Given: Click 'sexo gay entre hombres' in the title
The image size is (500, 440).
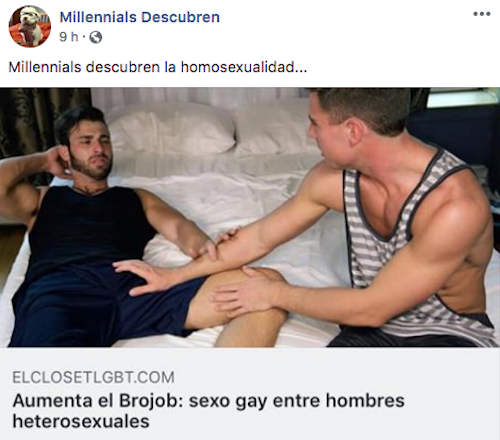Looking at the screenshot, I should 297,401.
